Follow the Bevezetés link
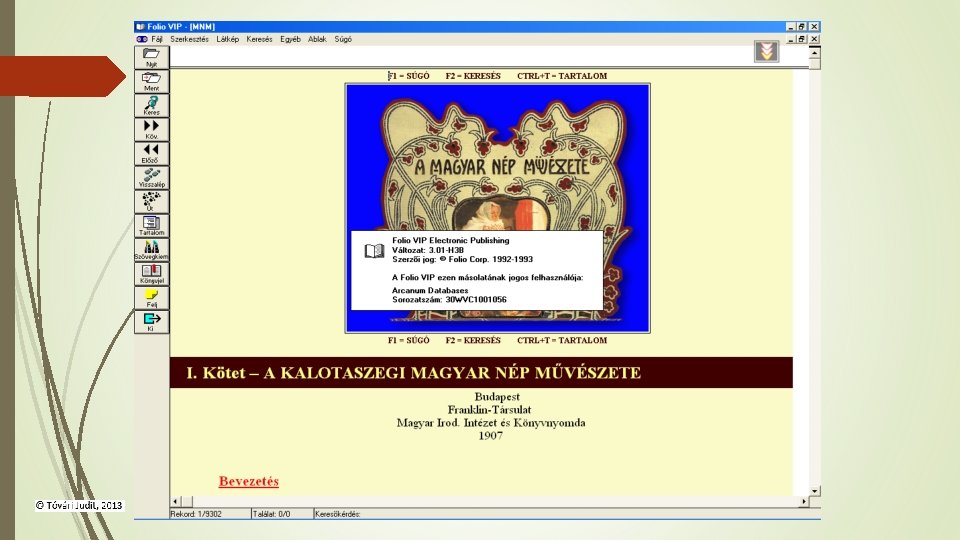Image resolution: width=960 pixels, height=540 pixels. pyautogui.click(x=249, y=481)
